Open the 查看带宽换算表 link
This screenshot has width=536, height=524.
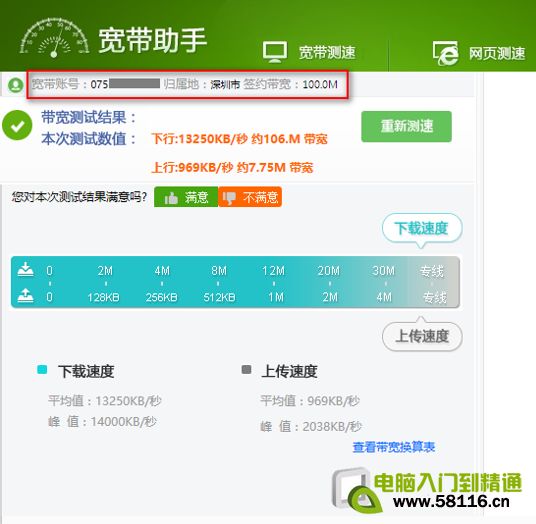(x=393, y=447)
